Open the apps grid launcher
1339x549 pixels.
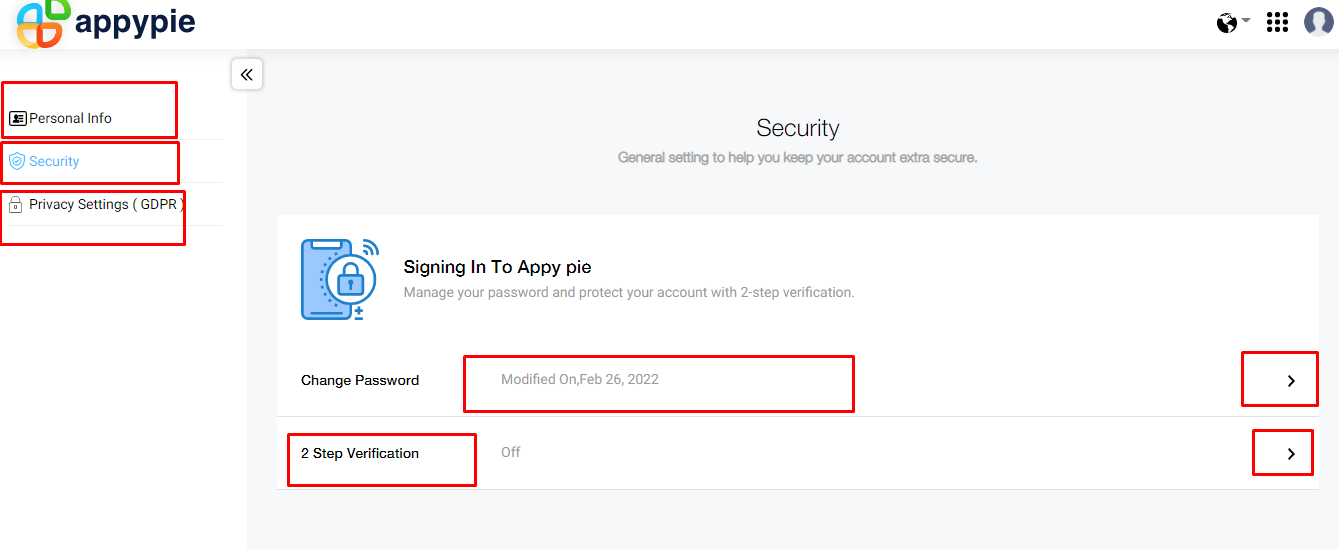tap(1277, 22)
